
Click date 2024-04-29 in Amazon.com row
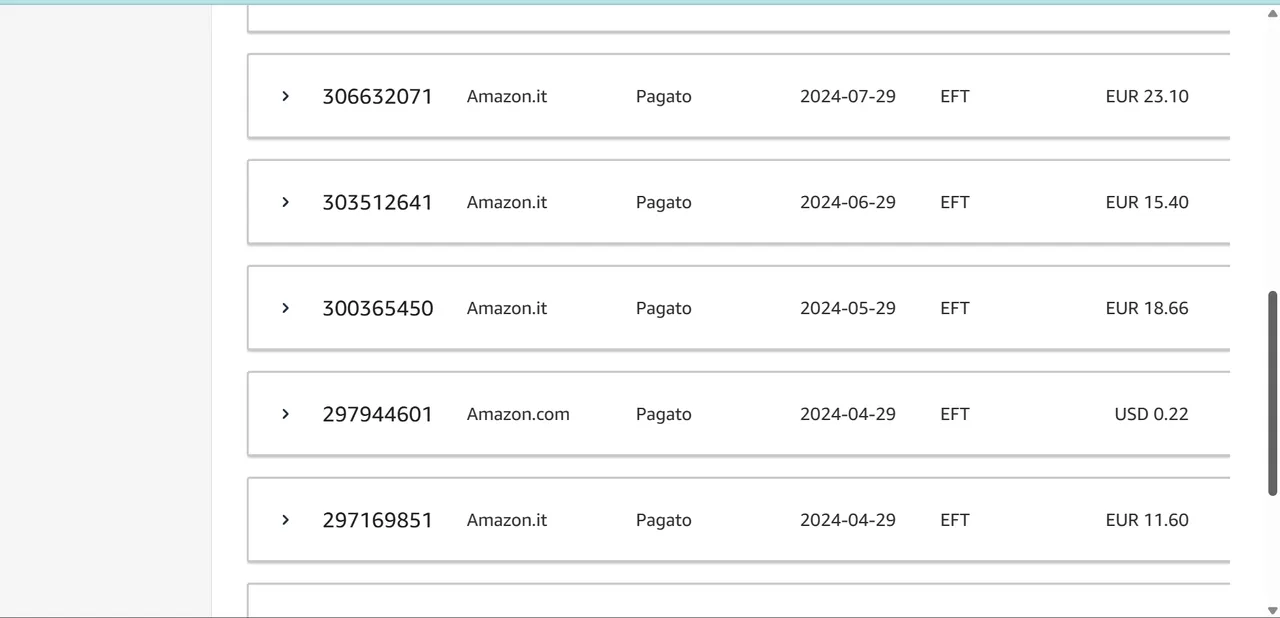pos(848,414)
